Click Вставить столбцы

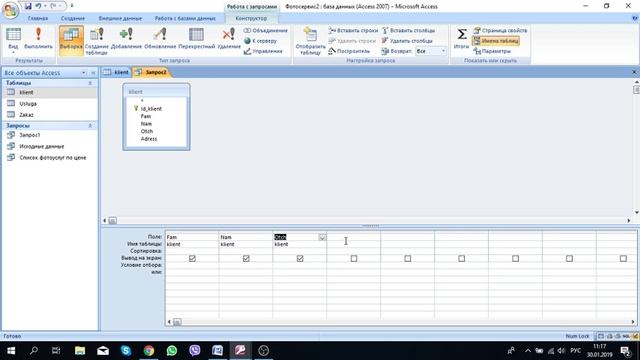coord(408,31)
